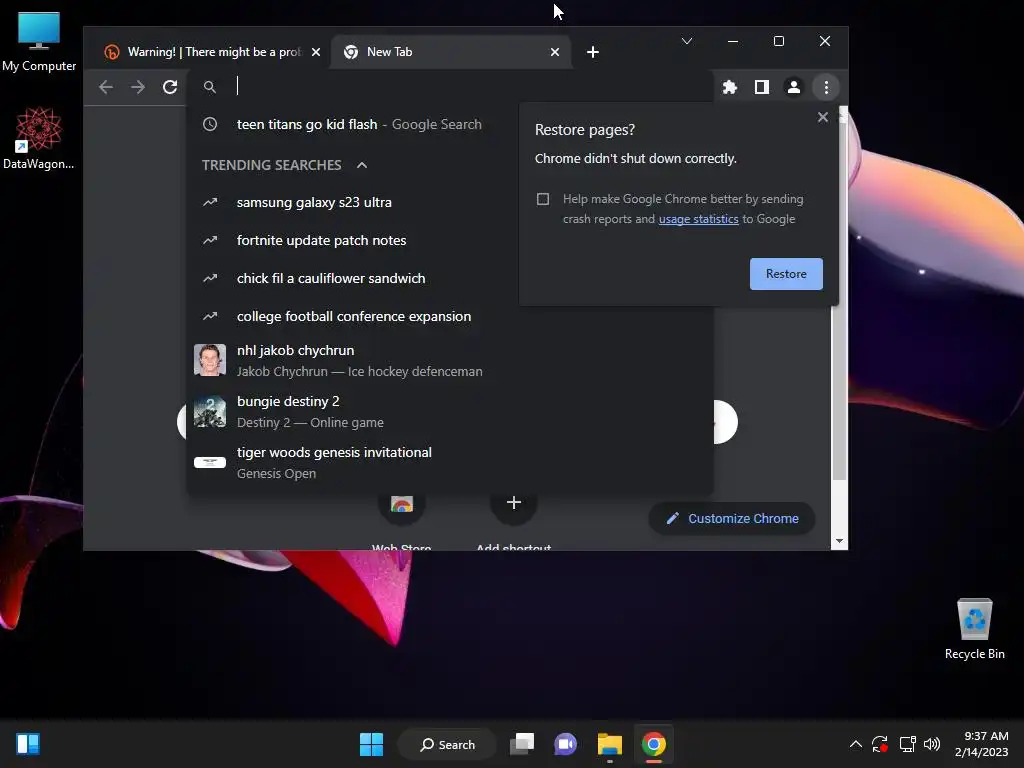This screenshot has height=768, width=1024.
Task: Click the Jakob Chychrun photo thumbnail
Action: click(x=210, y=360)
